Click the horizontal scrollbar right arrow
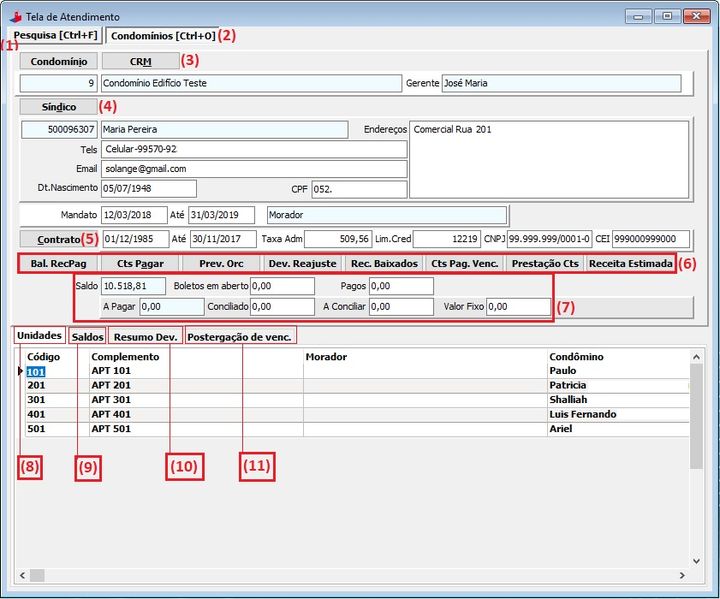This screenshot has height=599, width=720. [682, 576]
